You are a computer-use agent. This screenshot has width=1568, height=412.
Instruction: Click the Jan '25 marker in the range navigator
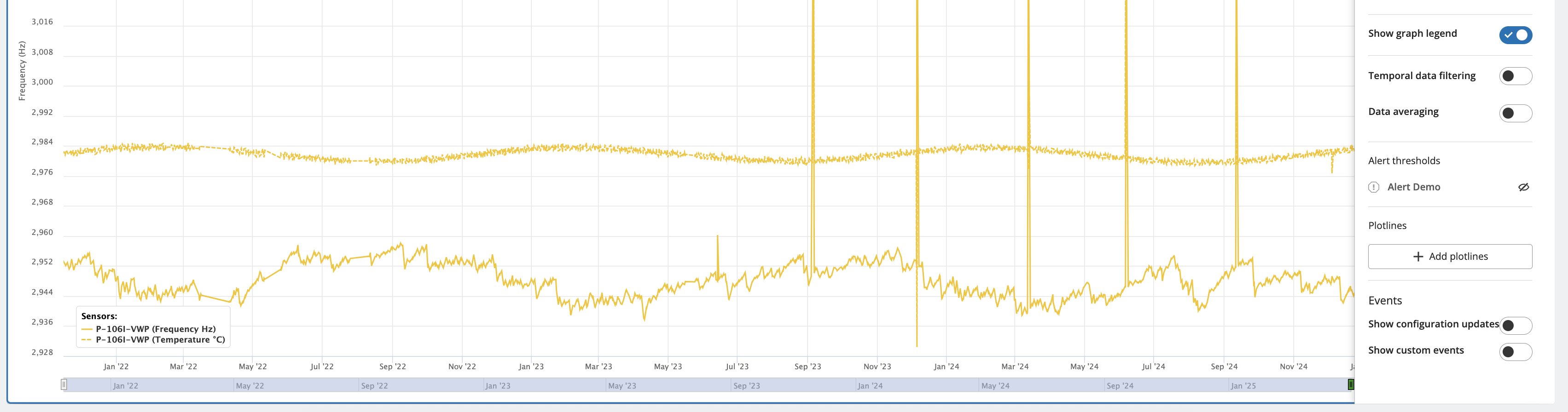pyautogui.click(x=1243, y=386)
